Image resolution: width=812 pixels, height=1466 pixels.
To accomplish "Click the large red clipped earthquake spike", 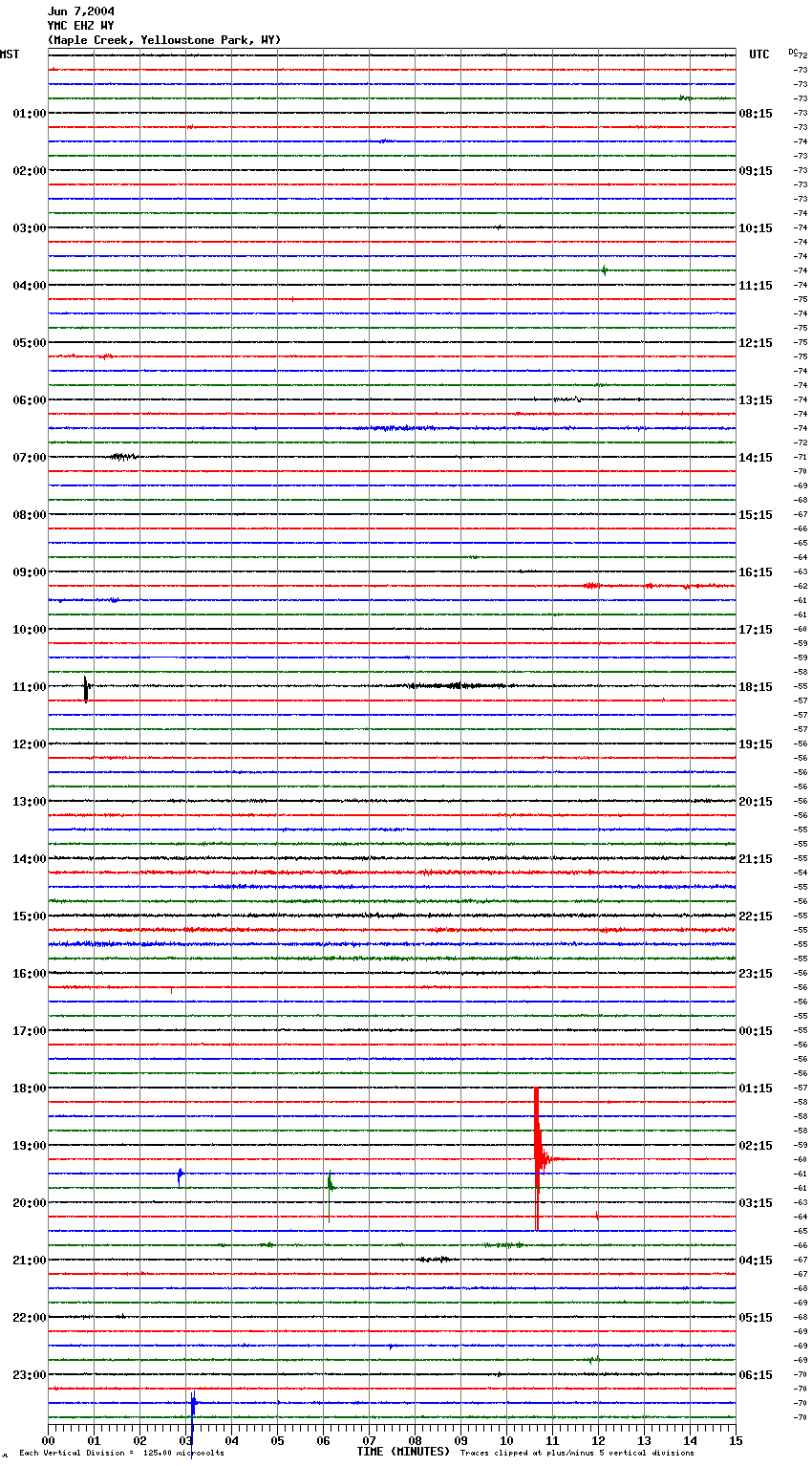I will tap(537, 1158).
